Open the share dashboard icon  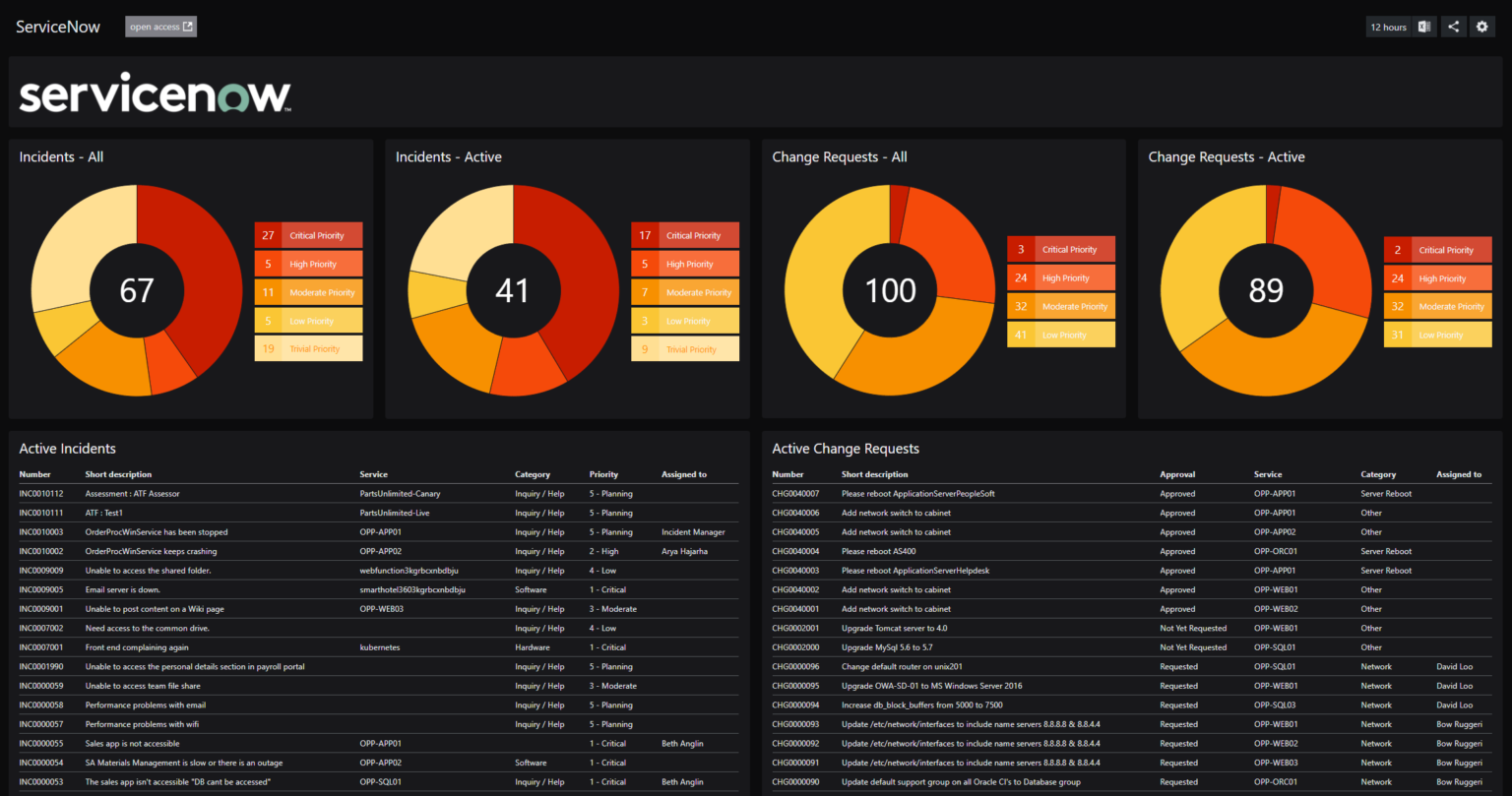pos(1454,27)
